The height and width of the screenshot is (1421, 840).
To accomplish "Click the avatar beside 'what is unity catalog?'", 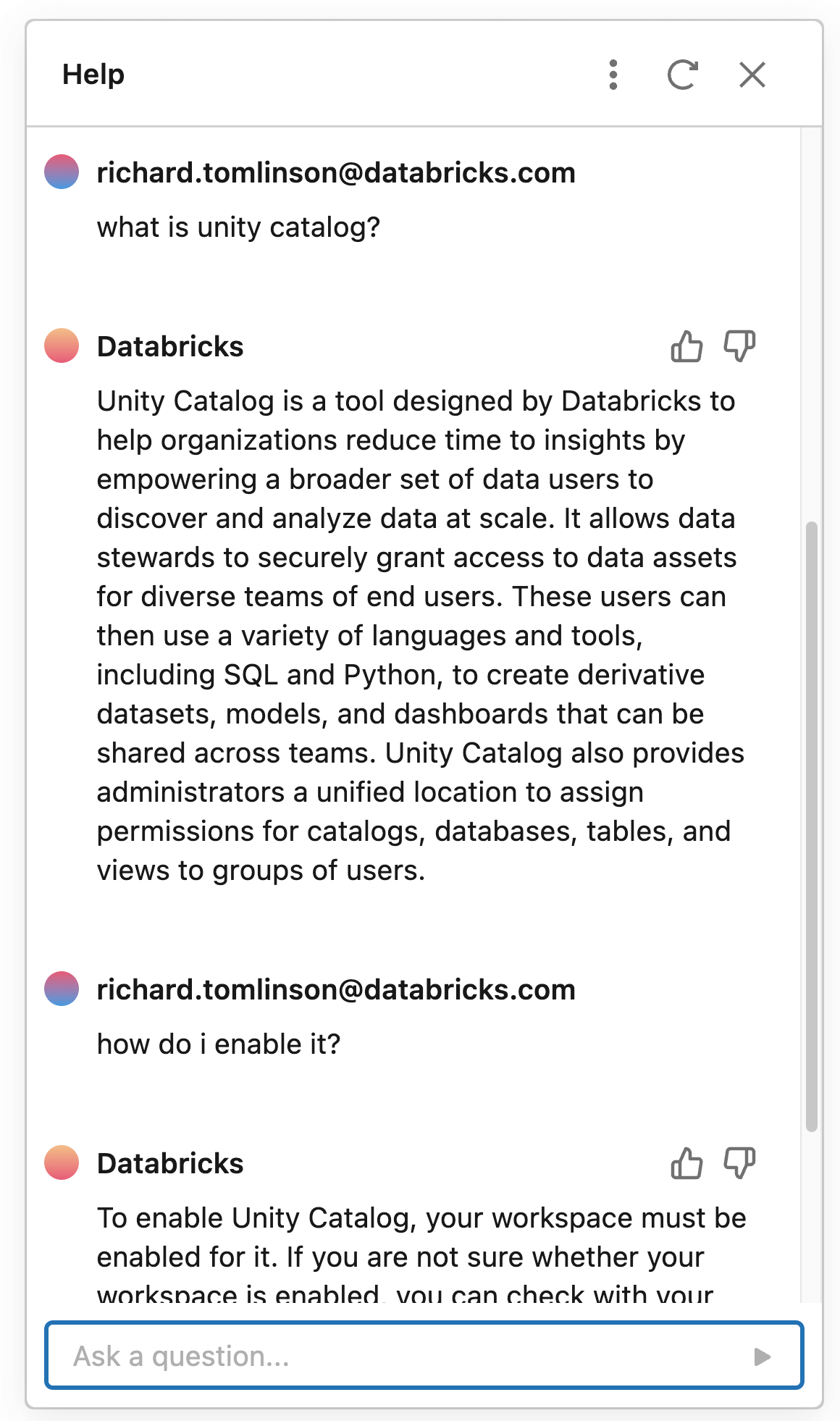I will click(x=62, y=172).
